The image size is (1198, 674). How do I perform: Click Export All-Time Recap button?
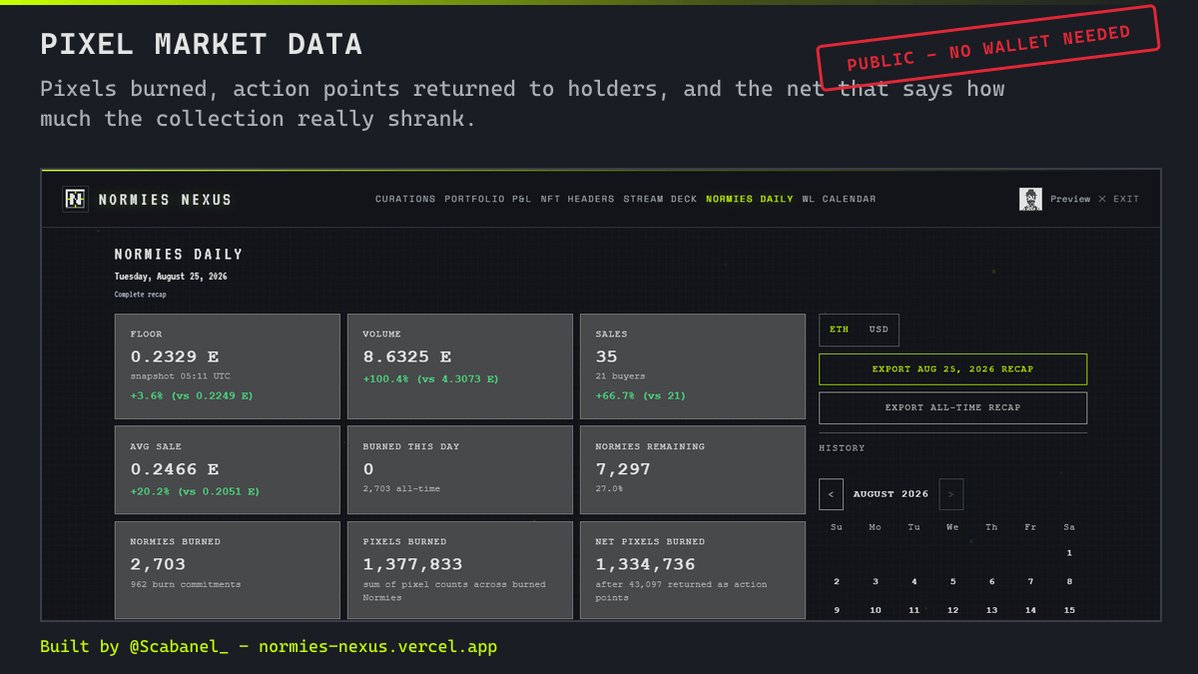point(953,408)
